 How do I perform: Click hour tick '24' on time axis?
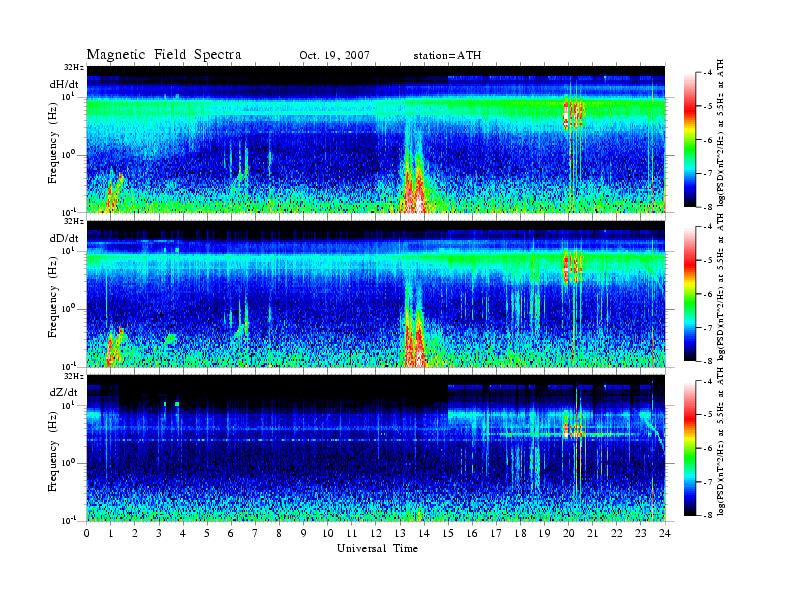(x=665, y=533)
